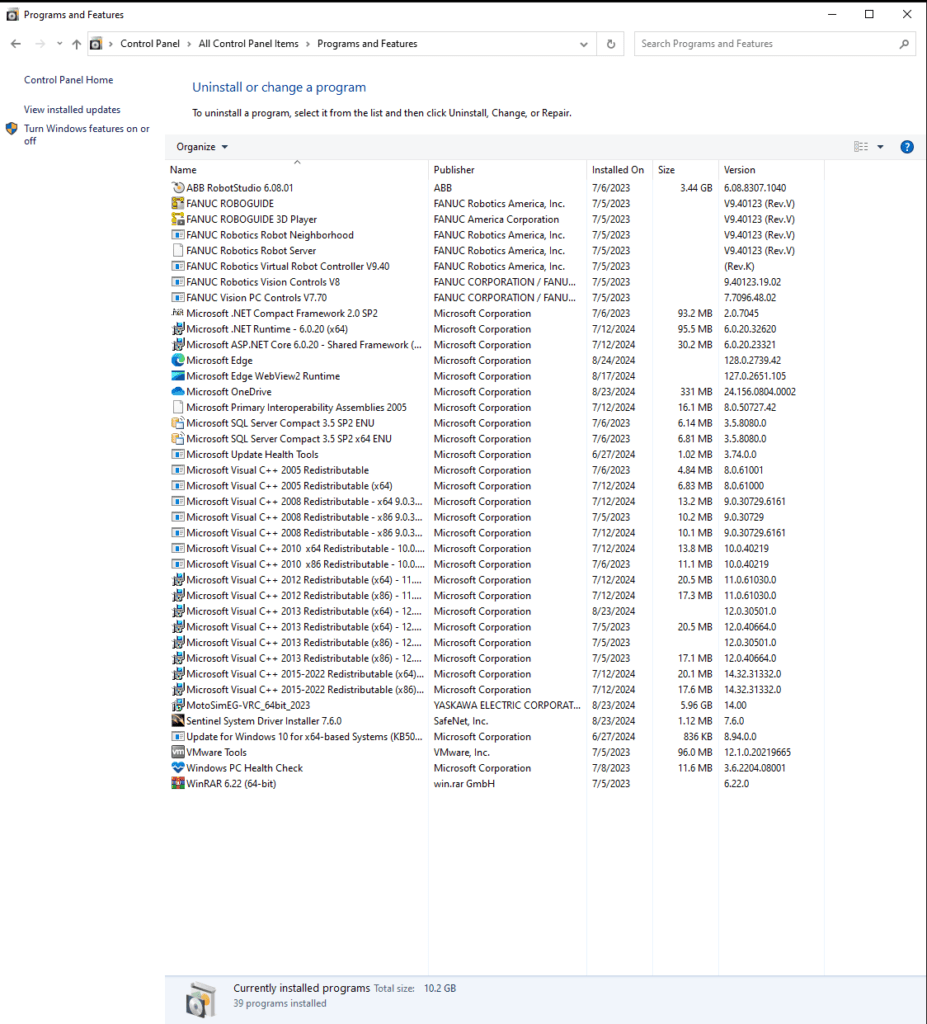
Task: Select Visual C++ 2015-2022 Redistributable (x86) entry
Action: [x=305, y=689]
